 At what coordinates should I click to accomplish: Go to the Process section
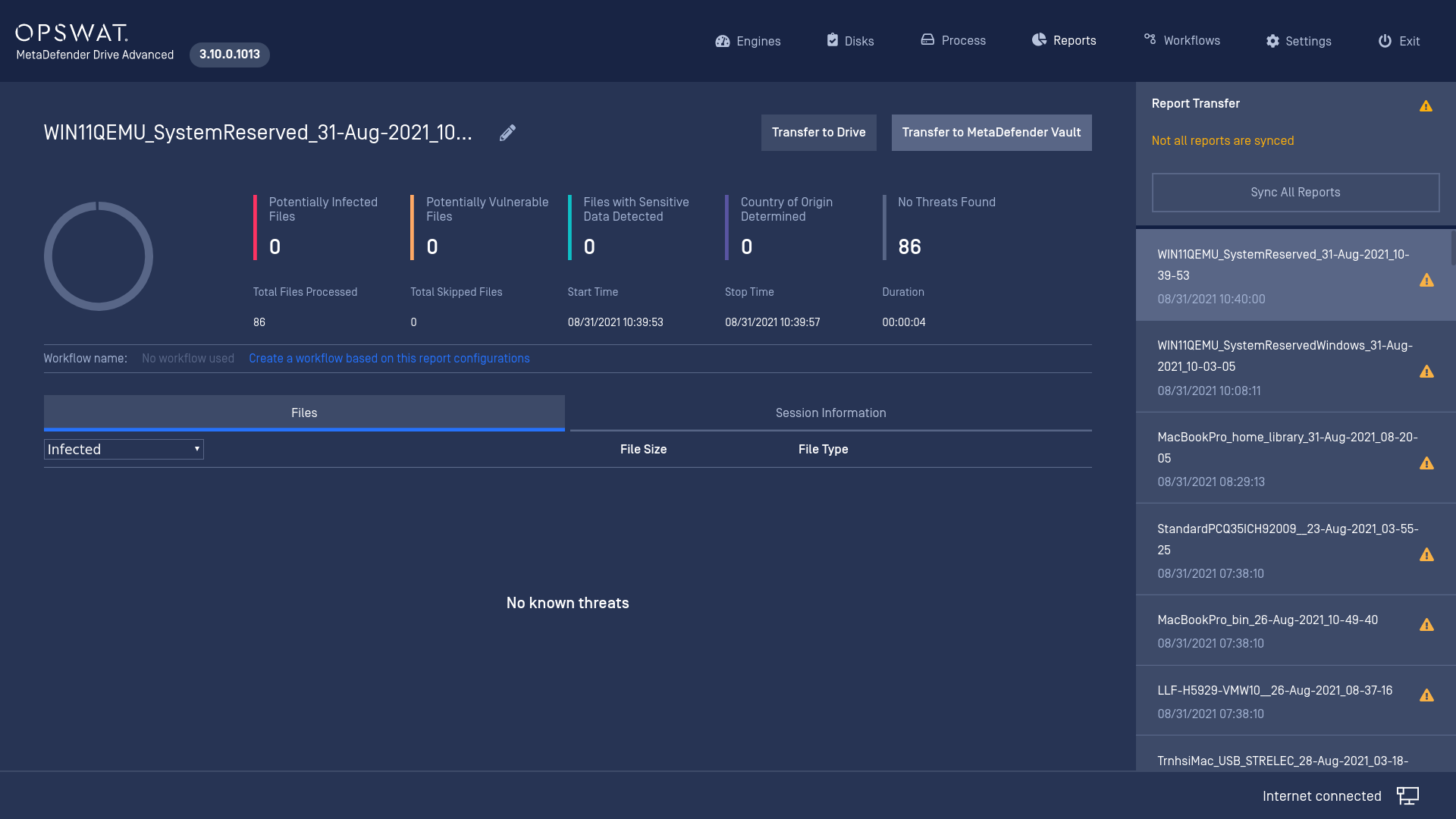pyautogui.click(x=953, y=40)
